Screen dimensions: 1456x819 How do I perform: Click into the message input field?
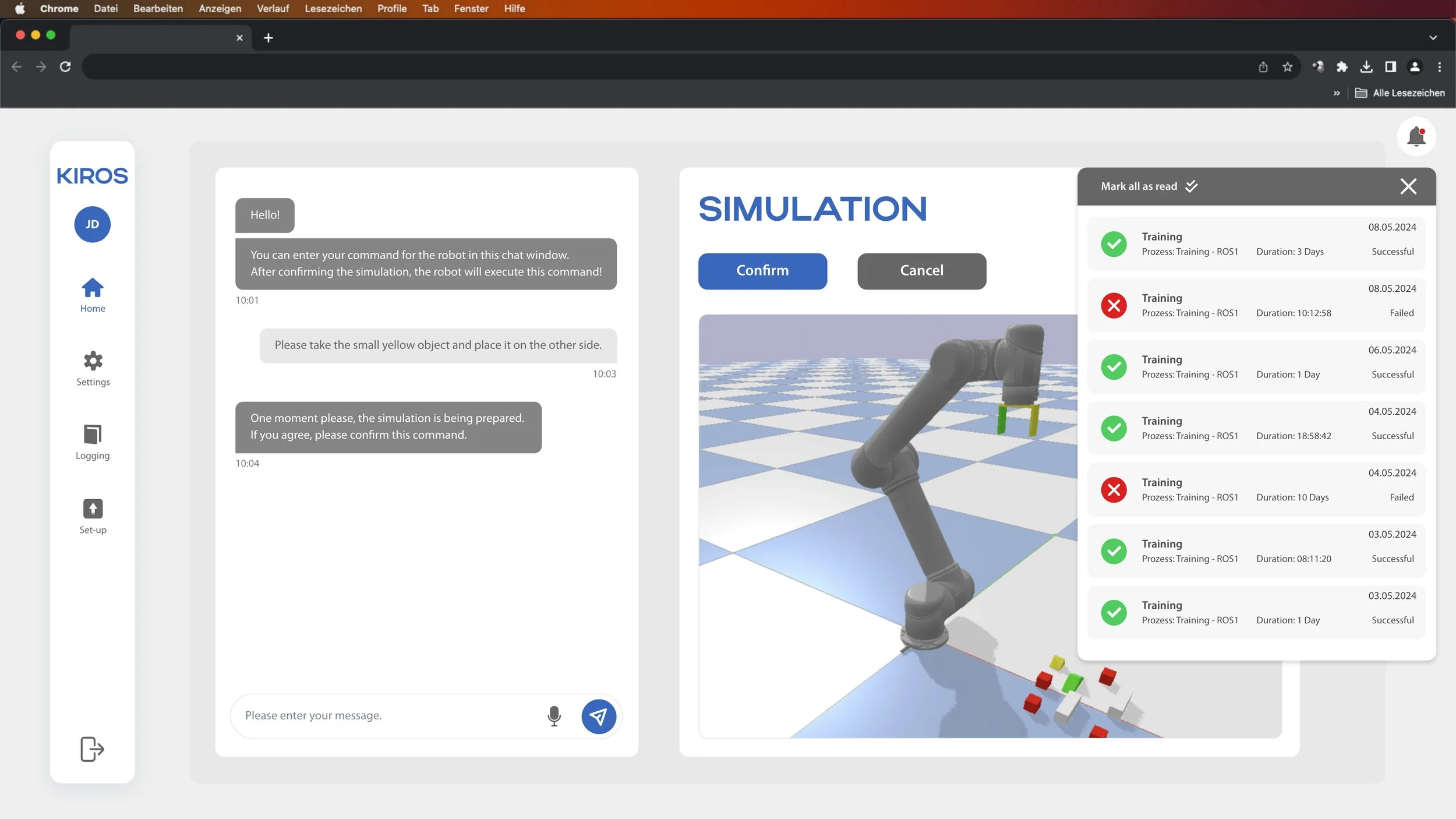click(384, 716)
